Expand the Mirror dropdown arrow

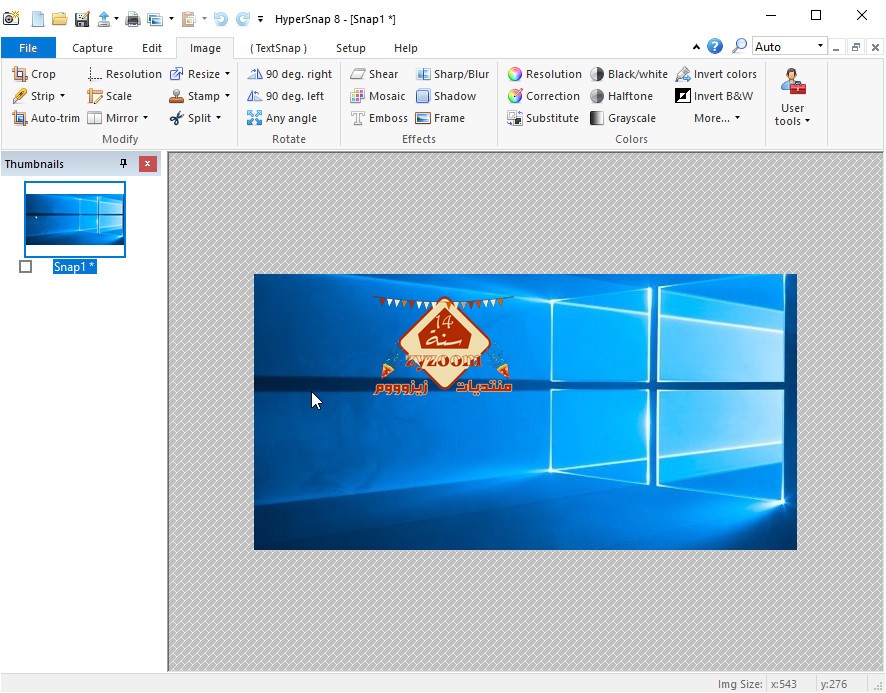145,118
